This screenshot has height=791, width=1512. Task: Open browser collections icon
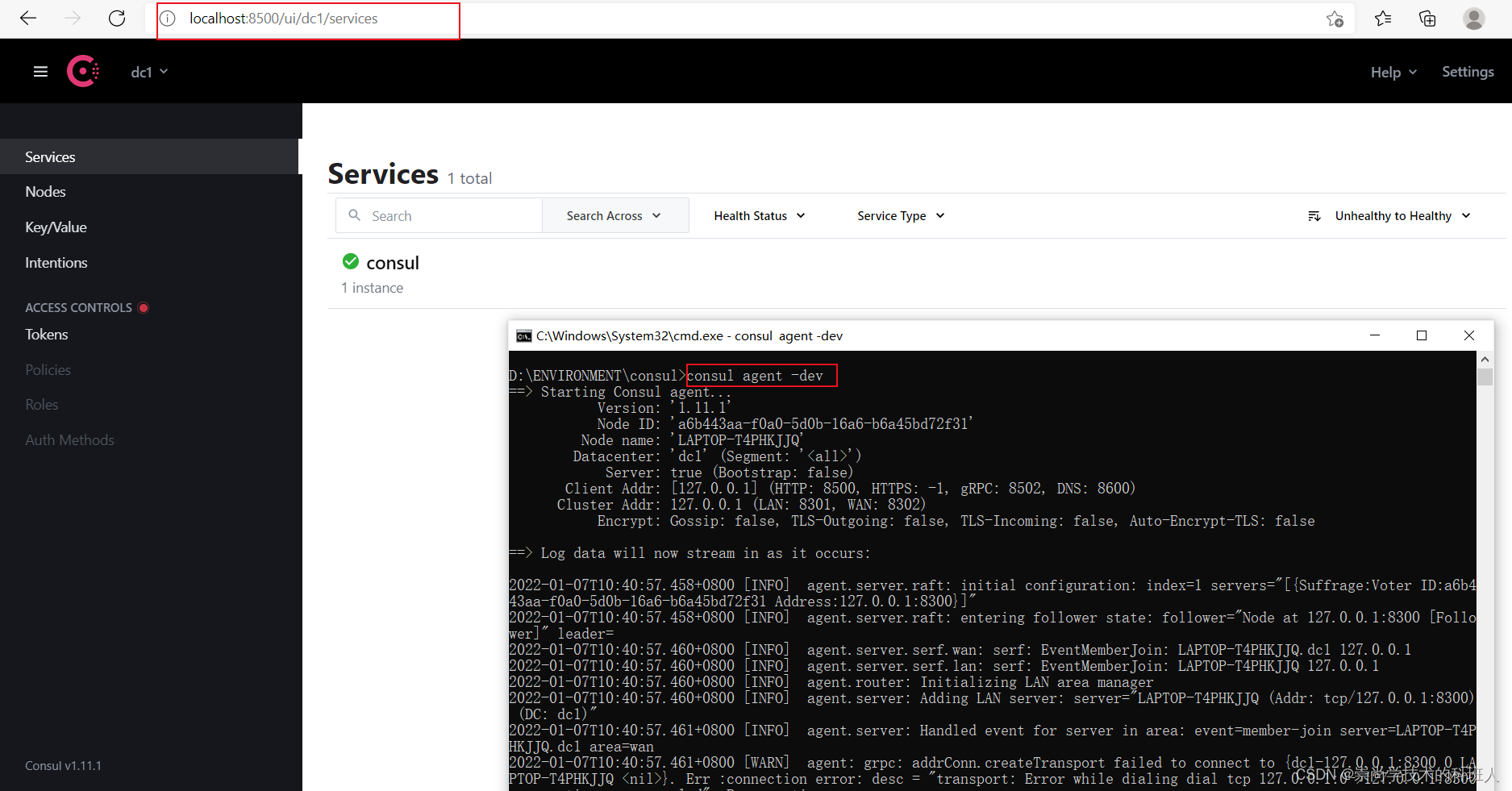(1427, 19)
